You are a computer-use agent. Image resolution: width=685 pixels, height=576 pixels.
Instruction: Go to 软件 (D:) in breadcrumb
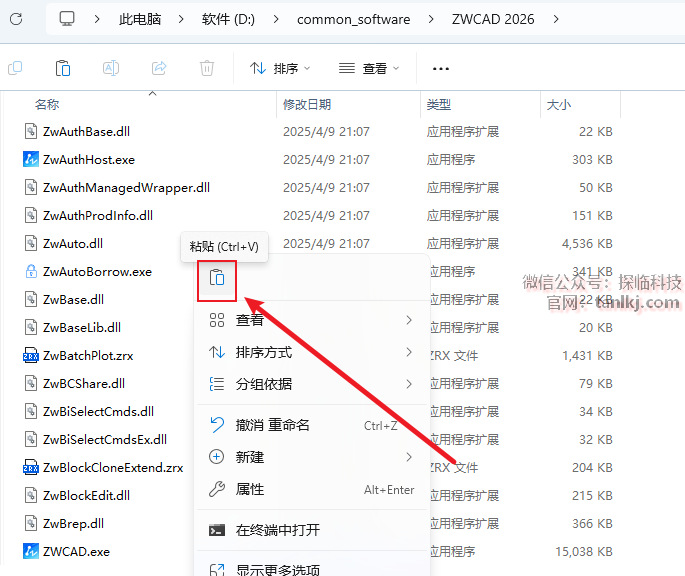point(228,19)
